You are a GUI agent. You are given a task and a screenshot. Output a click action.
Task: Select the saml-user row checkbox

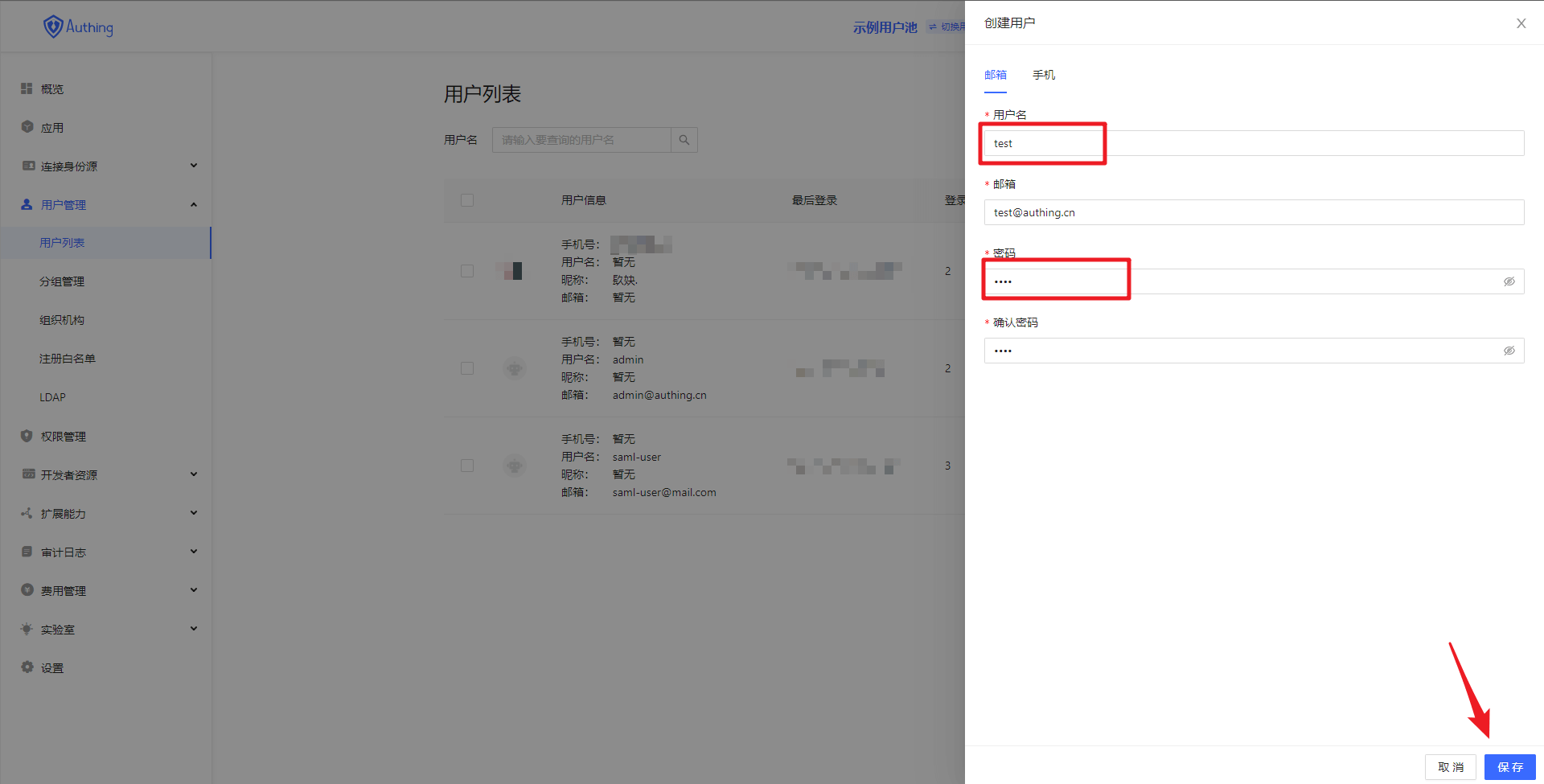467,465
